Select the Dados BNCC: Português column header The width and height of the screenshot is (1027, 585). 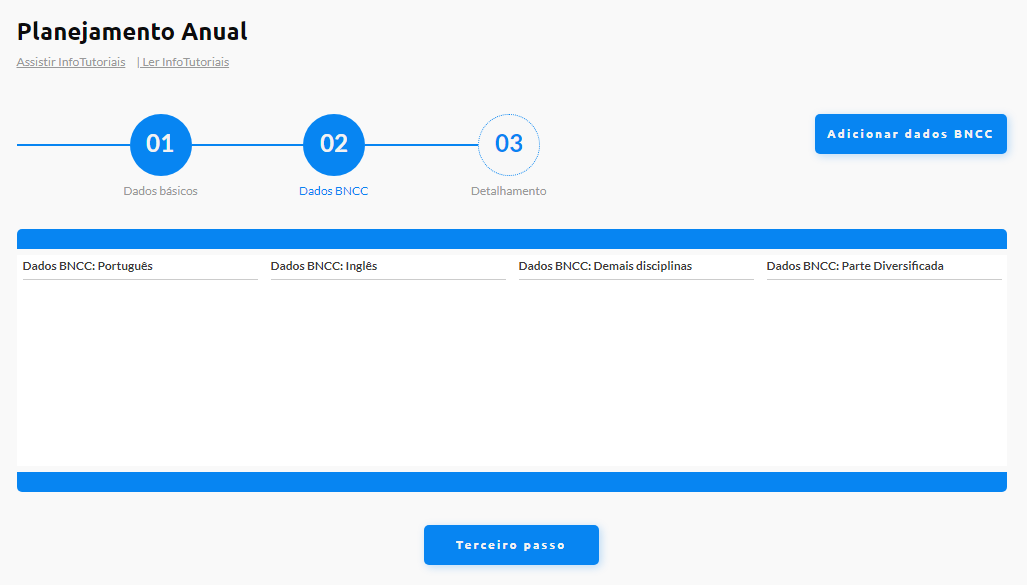point(88,266)
